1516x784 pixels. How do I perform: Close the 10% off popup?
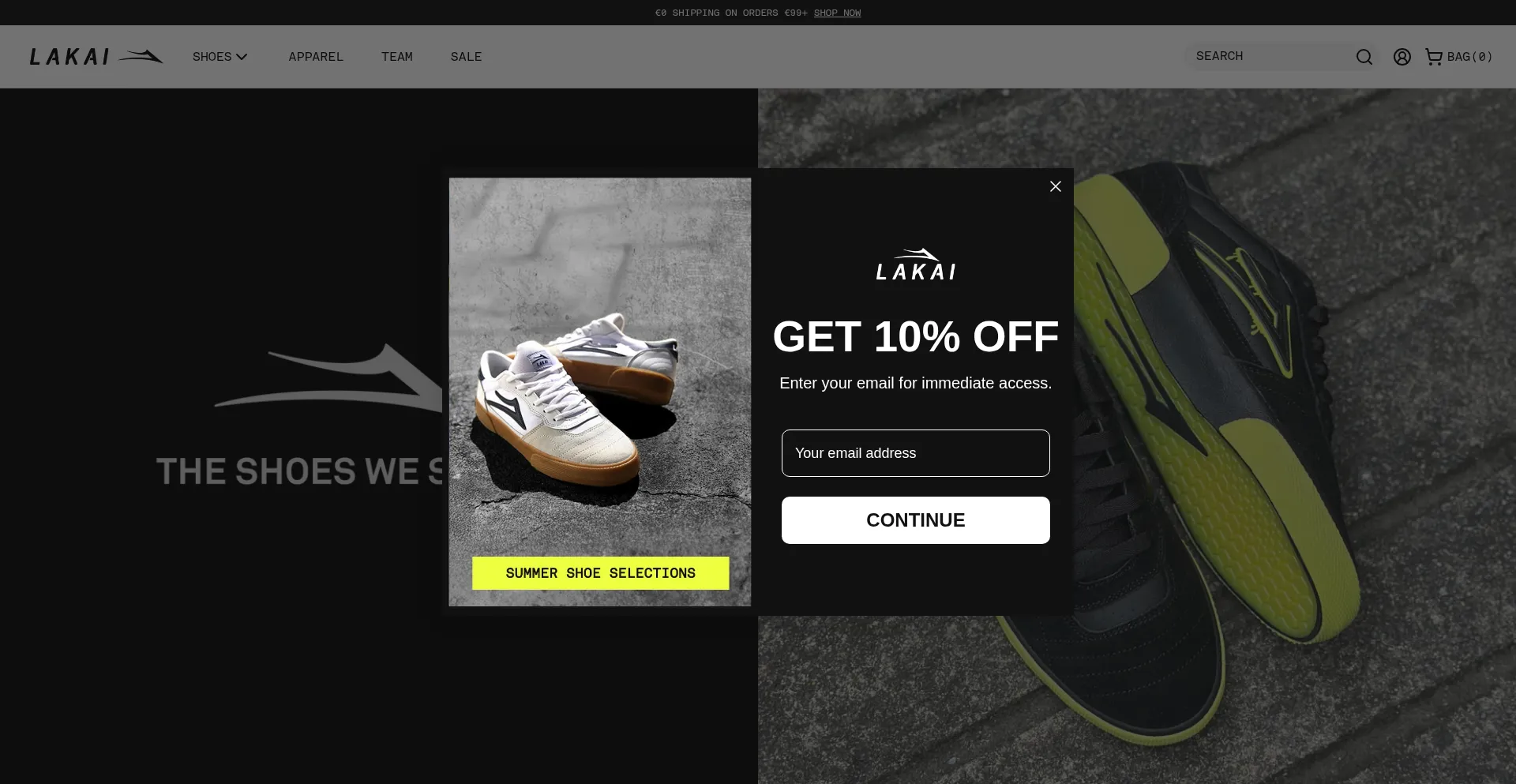(x=1055, y=186)
